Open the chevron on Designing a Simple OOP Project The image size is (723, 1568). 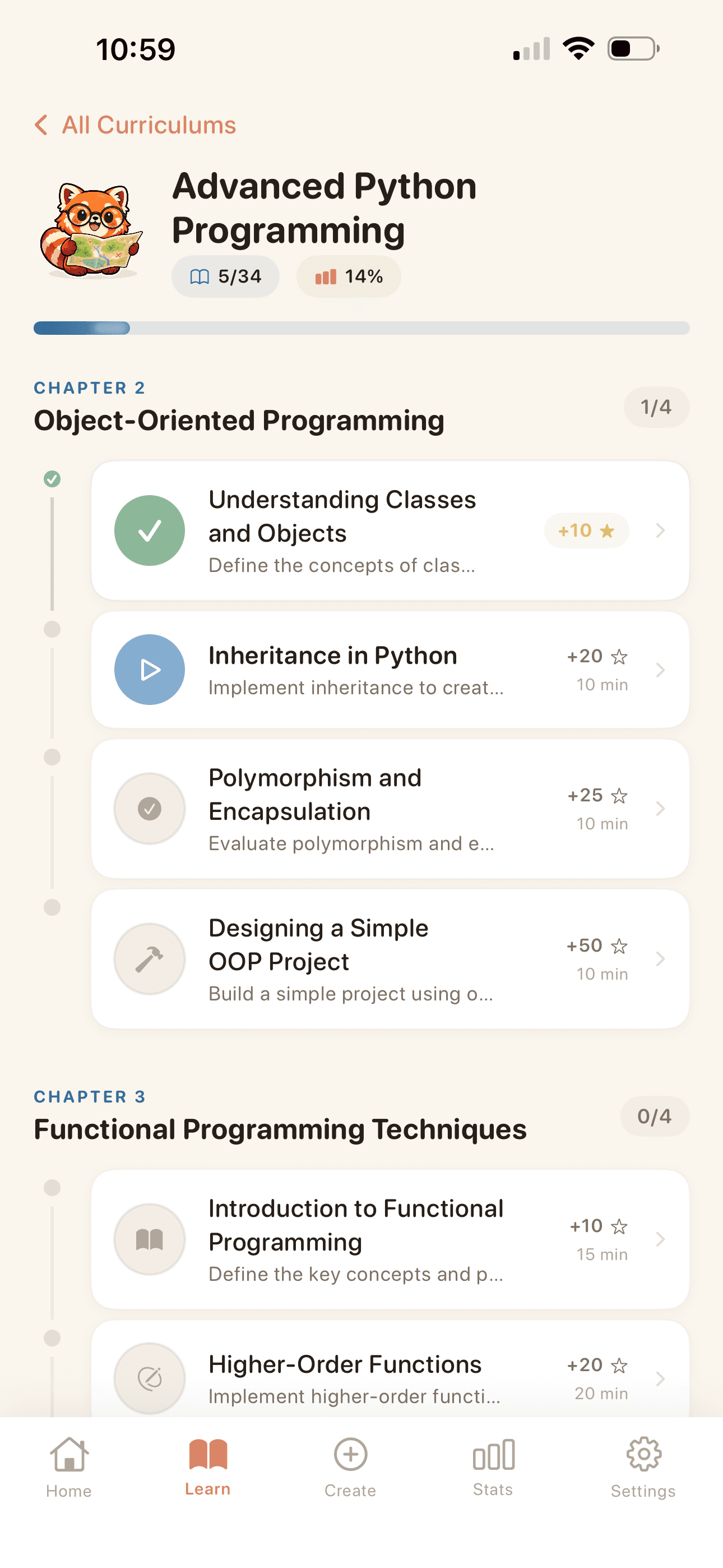tap(660, 960)
